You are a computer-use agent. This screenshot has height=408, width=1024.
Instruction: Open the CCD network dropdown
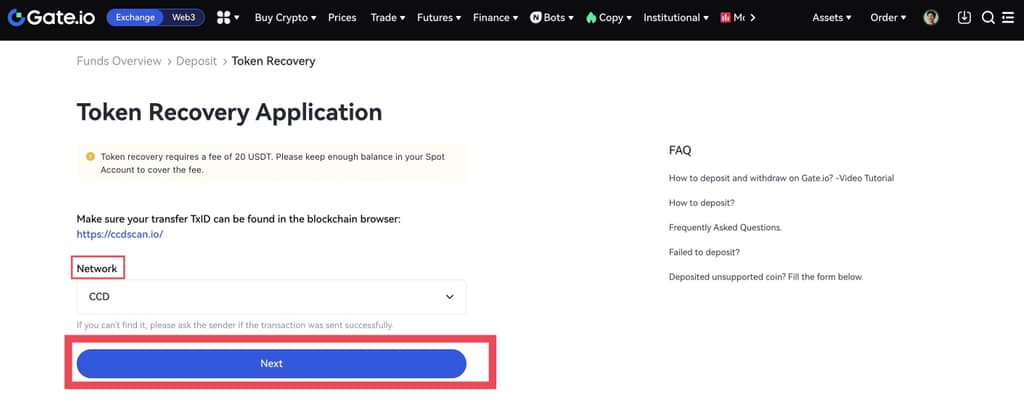271,297
